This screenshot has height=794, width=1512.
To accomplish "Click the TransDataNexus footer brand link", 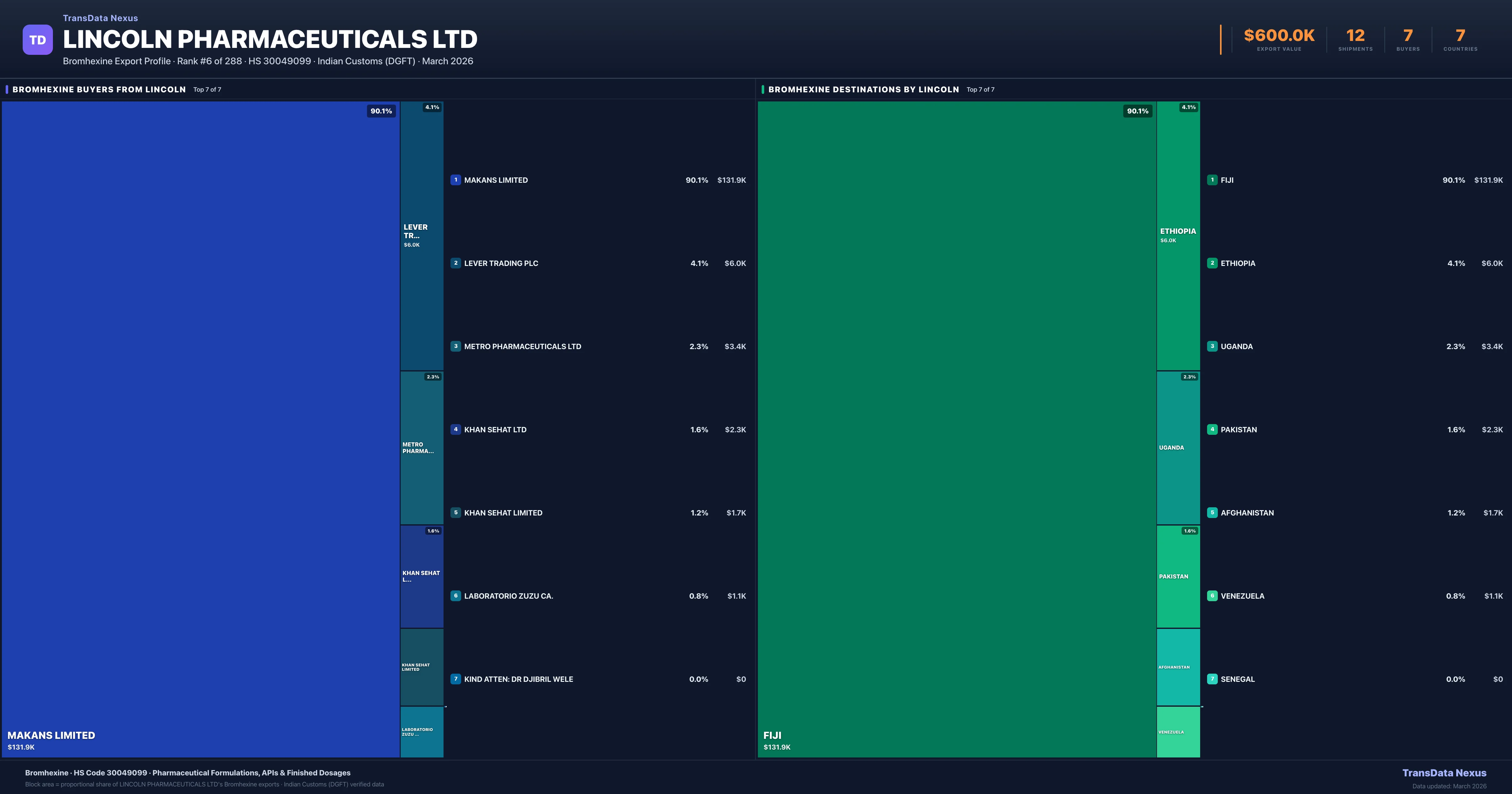I will [1444, 773].
